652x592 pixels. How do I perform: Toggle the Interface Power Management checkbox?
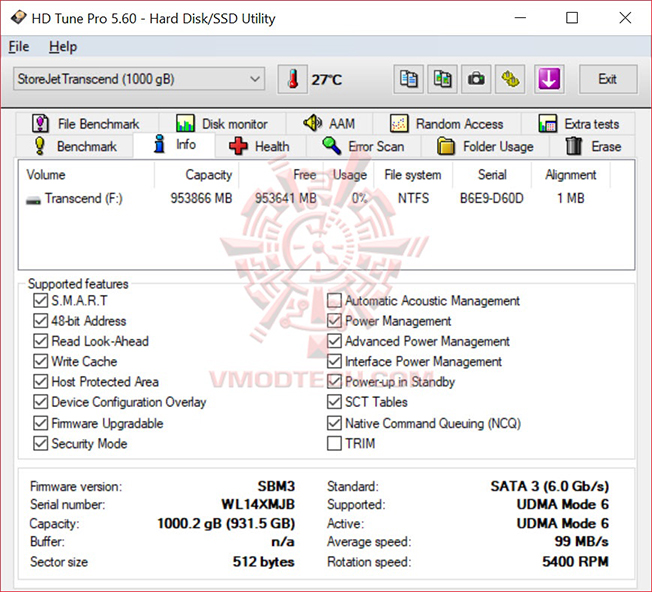click(x=334, y=361)
